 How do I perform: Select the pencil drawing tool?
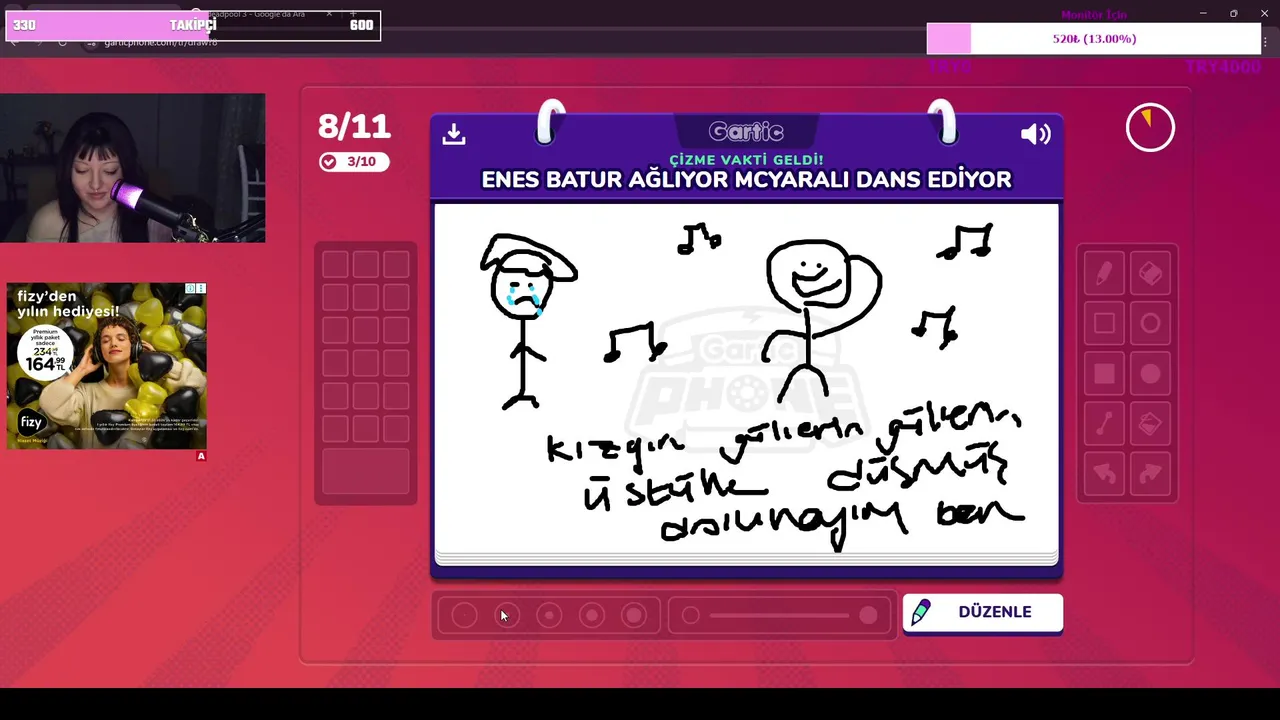(1104, 273)
